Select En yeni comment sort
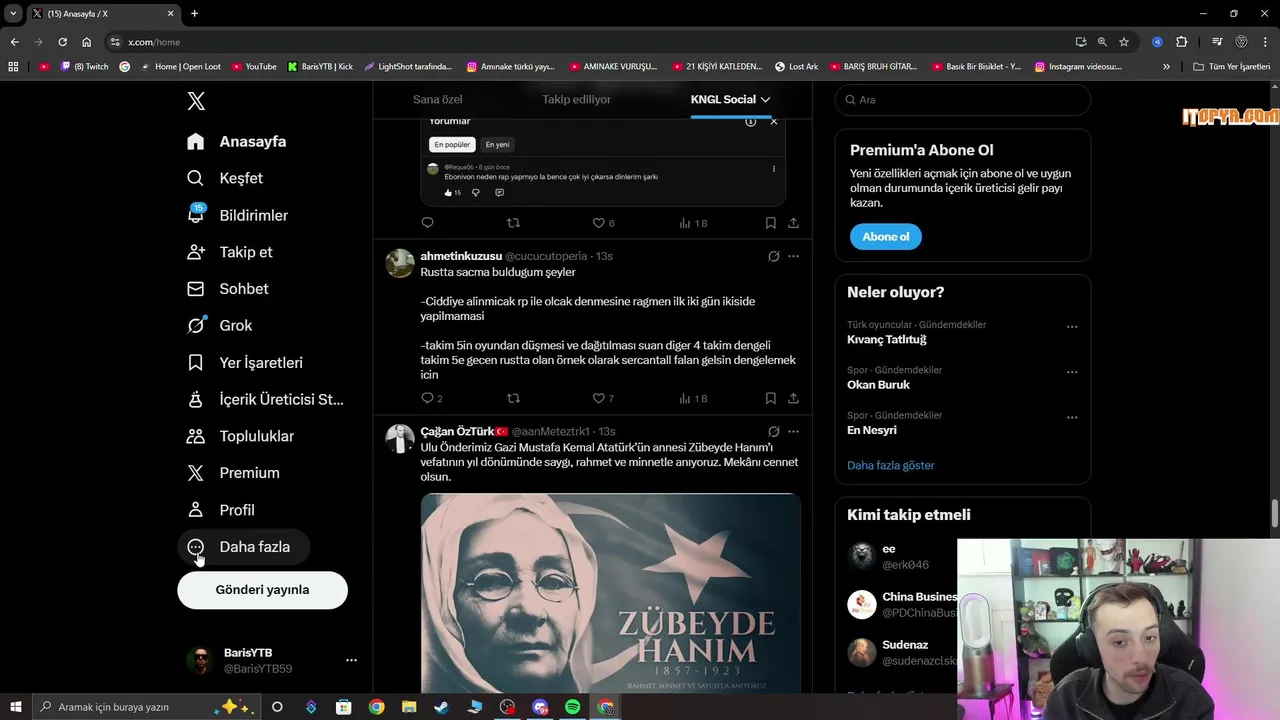The width and height of the screenshot is (1280, 720). click(497, 144)
